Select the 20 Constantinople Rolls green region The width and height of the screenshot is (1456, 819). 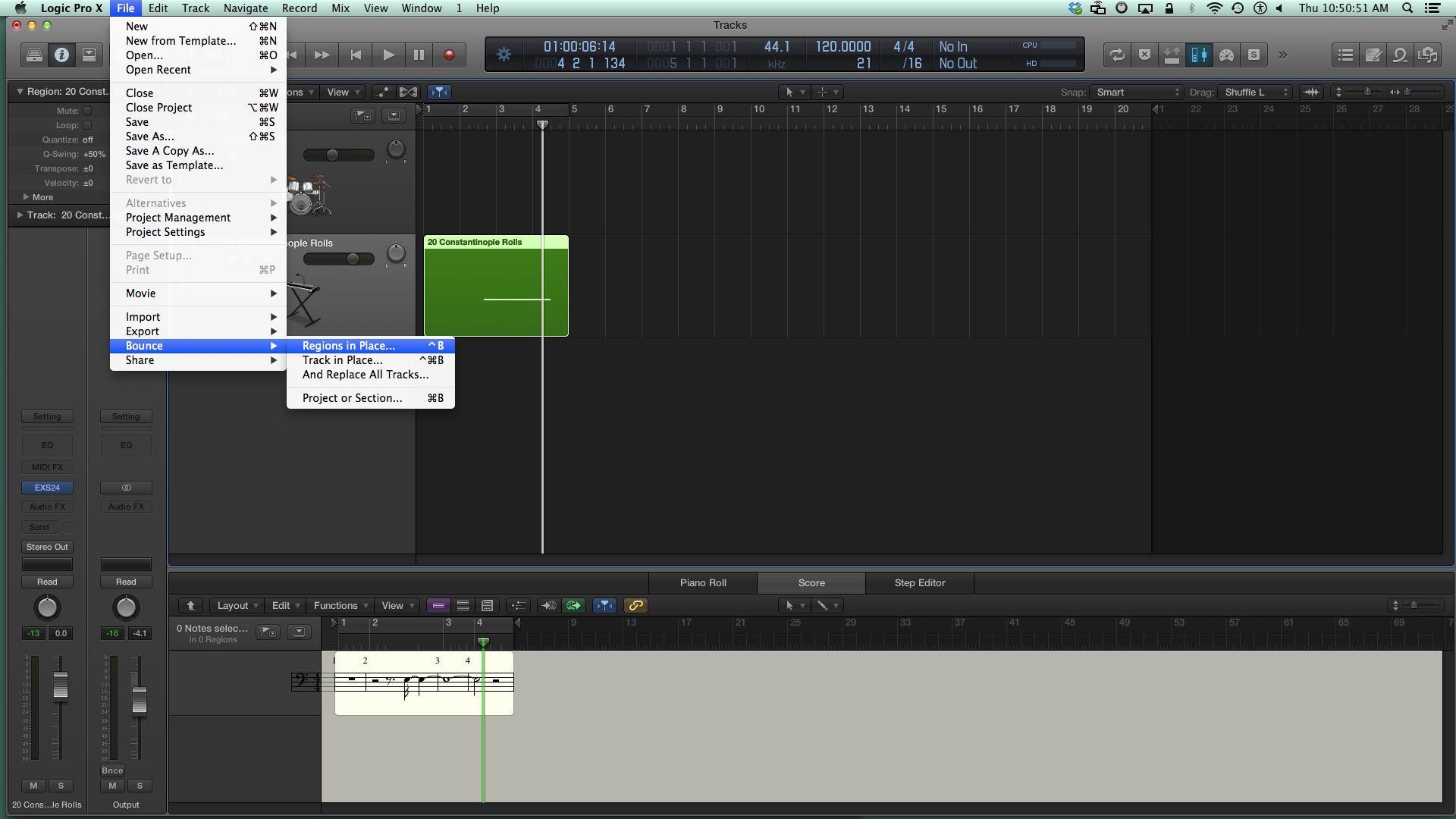click(x=496, y=286)
